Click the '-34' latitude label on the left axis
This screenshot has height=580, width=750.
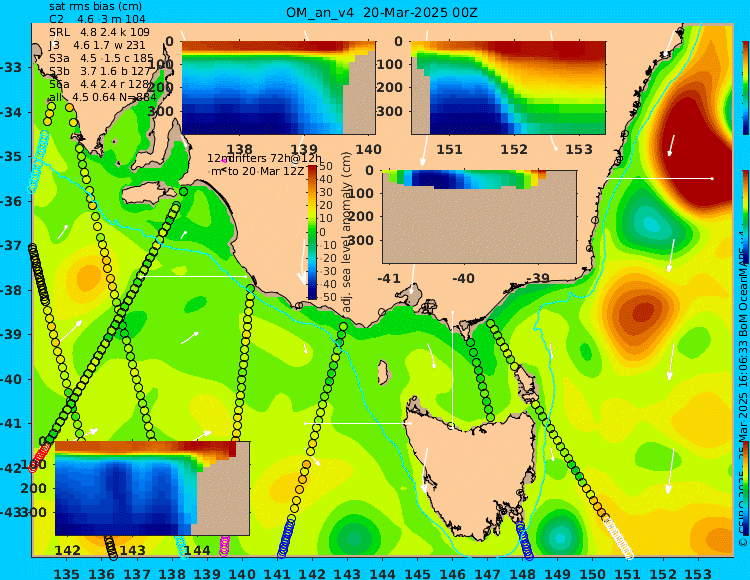pos(11,112)
